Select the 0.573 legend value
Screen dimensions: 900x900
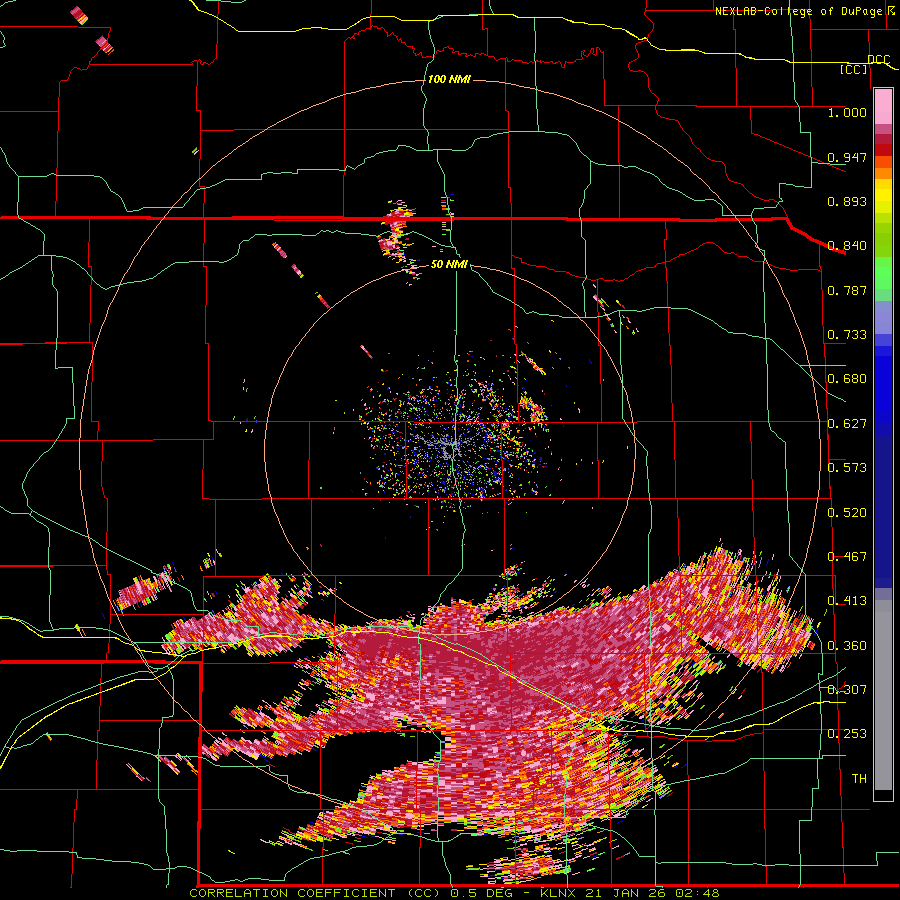(x=847, y=468)
